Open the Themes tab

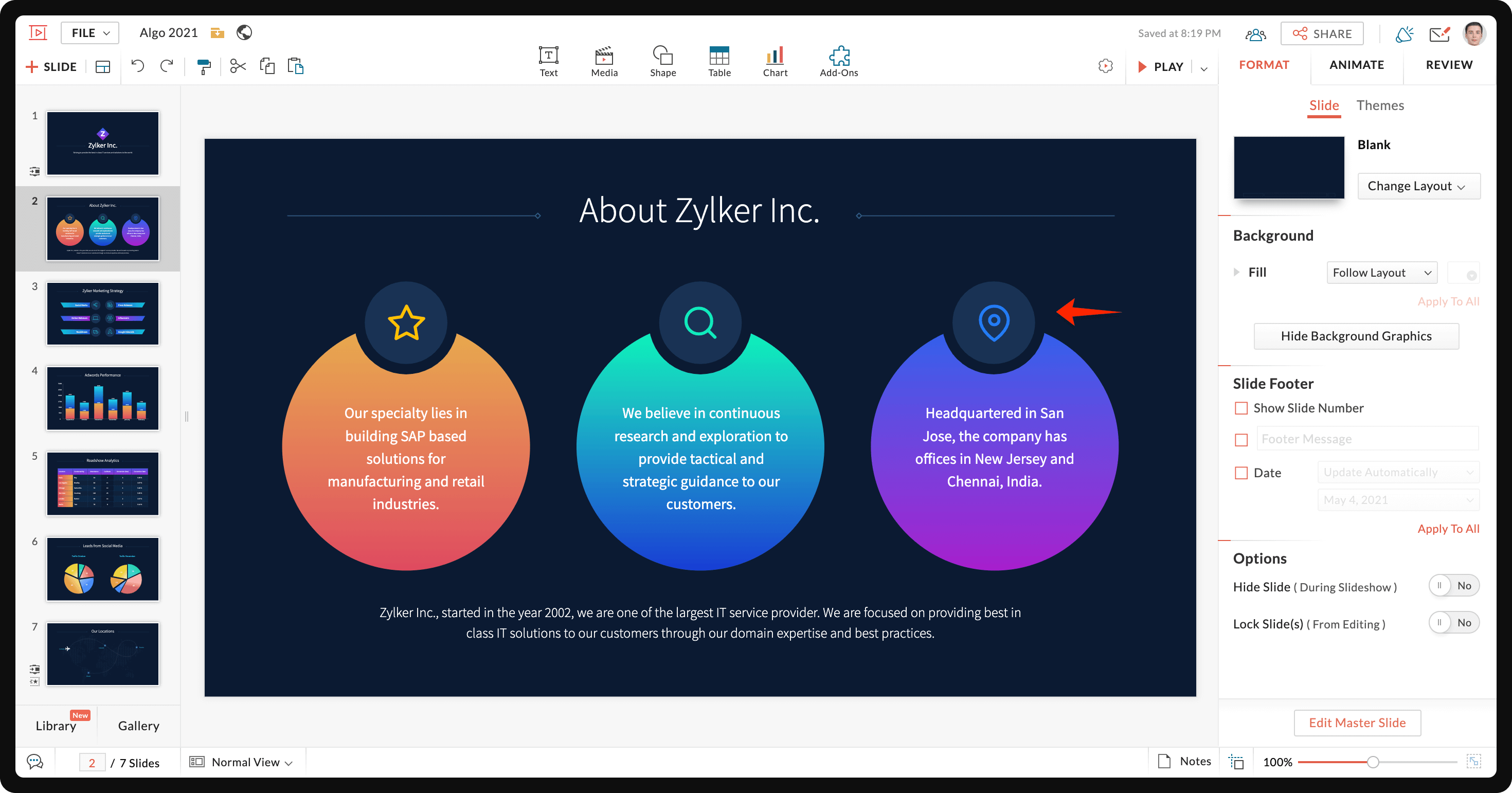pos(1379,105)
